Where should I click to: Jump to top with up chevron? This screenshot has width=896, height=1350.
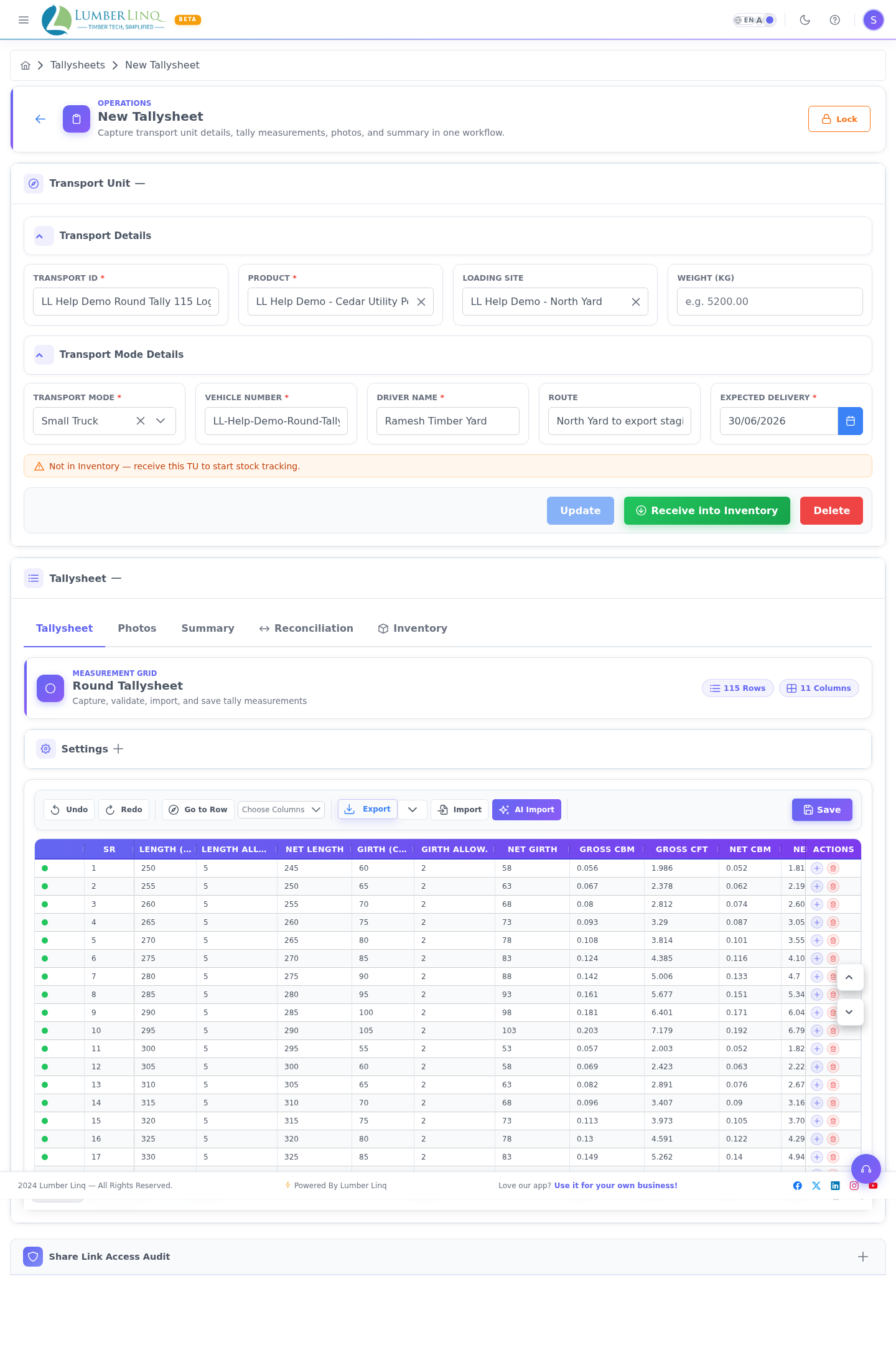pos(849,977)
